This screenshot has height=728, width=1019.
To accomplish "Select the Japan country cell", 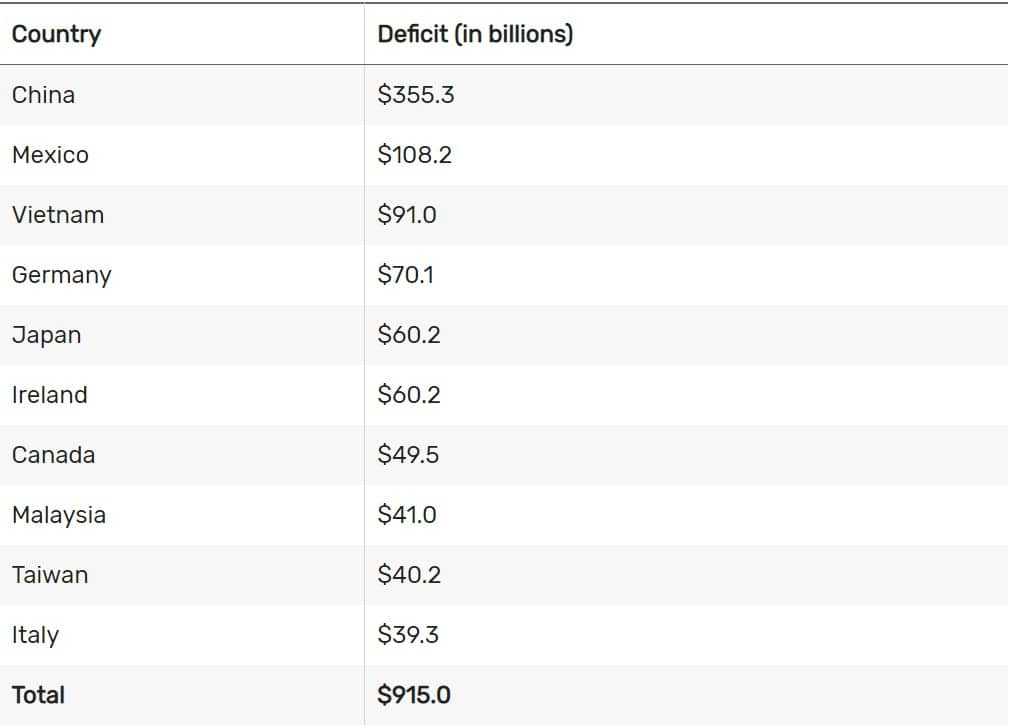I will pyautogui.click(x=46, y=335).
